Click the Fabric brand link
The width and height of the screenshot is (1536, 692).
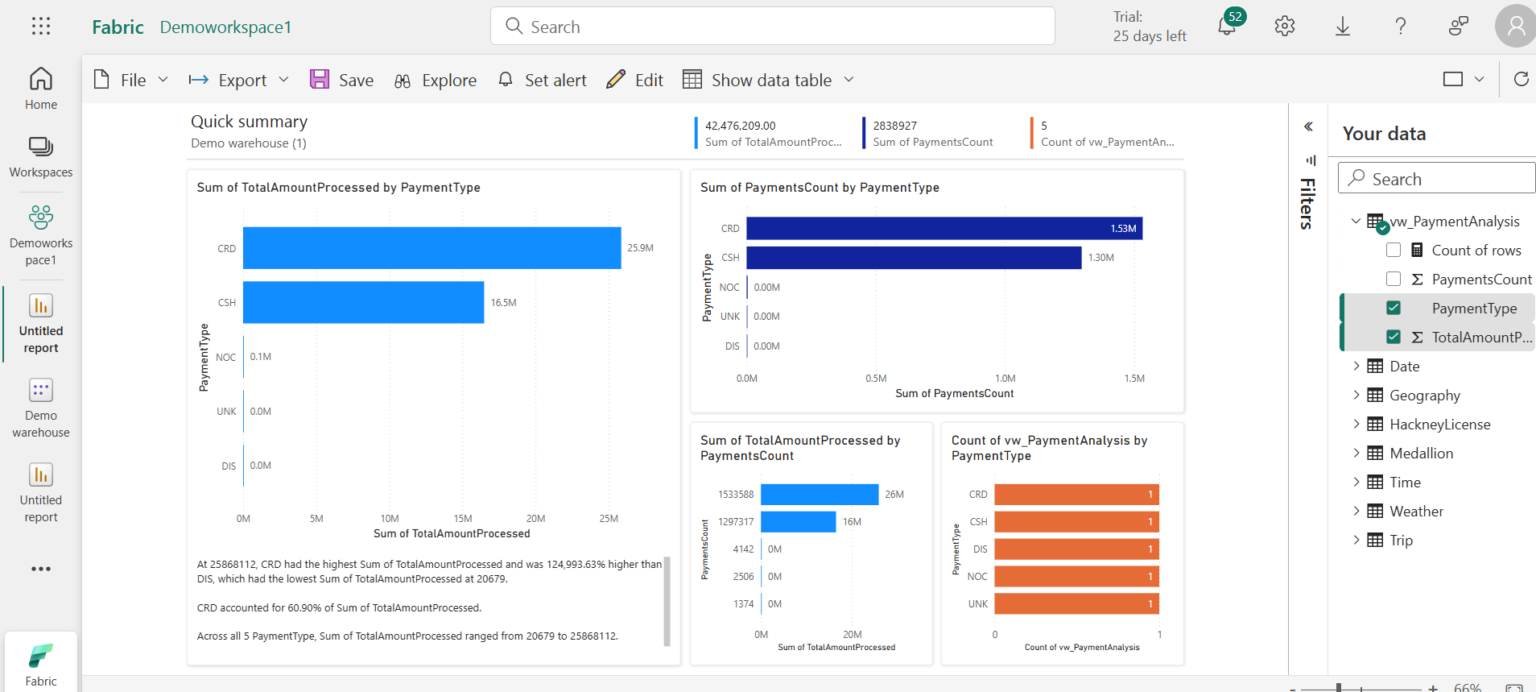118,27
